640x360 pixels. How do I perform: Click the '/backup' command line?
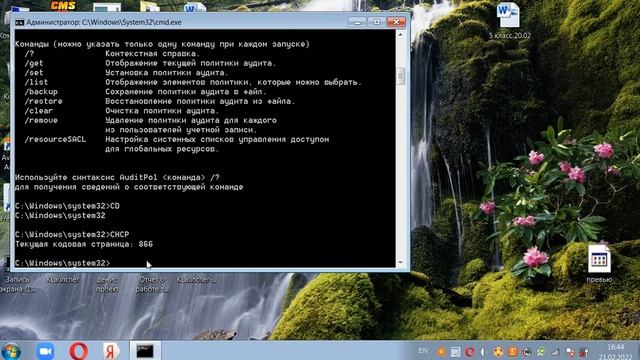pos(145,92)
